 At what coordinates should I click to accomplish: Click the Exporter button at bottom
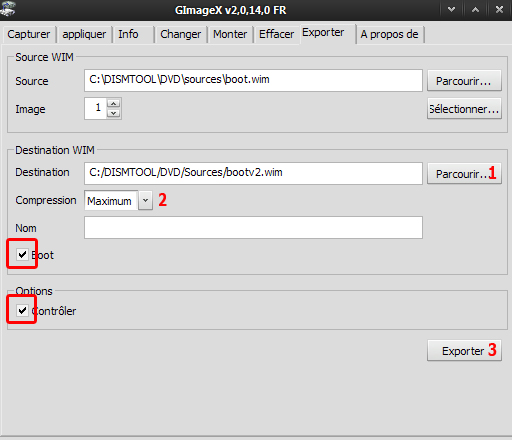(x=464, y=351)
